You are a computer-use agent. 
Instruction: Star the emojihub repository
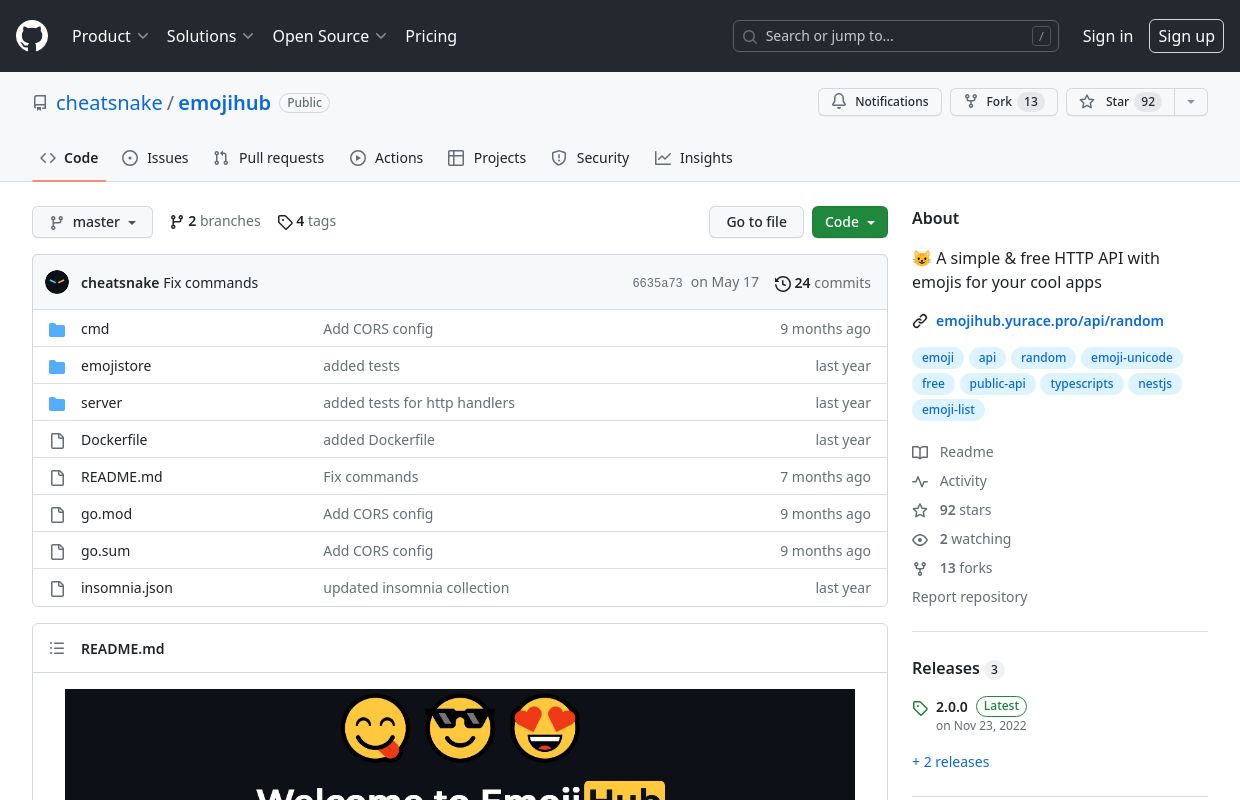(x=1120, y=102)
